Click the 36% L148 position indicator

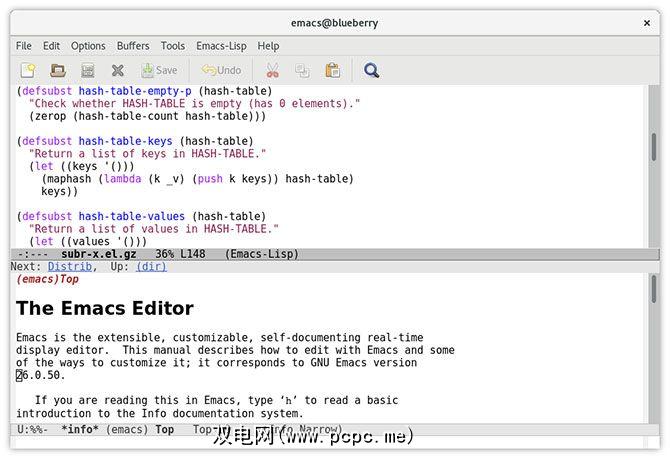pos(180,254)
